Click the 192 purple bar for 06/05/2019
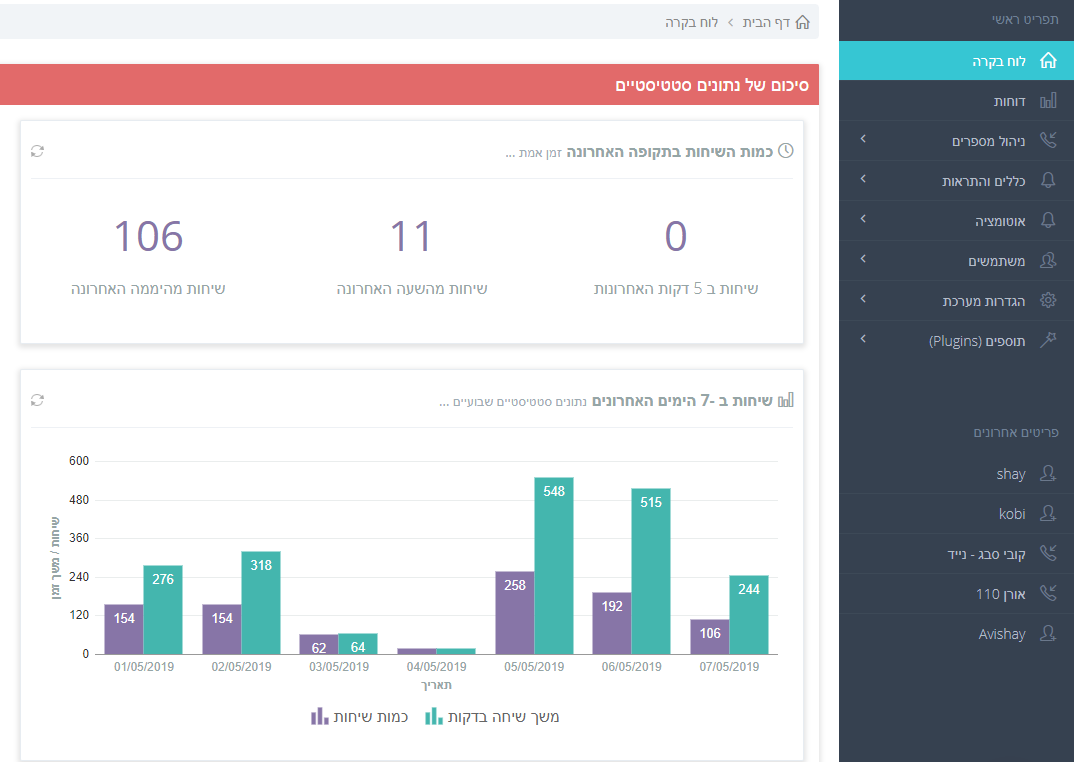1074x762 pixels. pos(612,624)
